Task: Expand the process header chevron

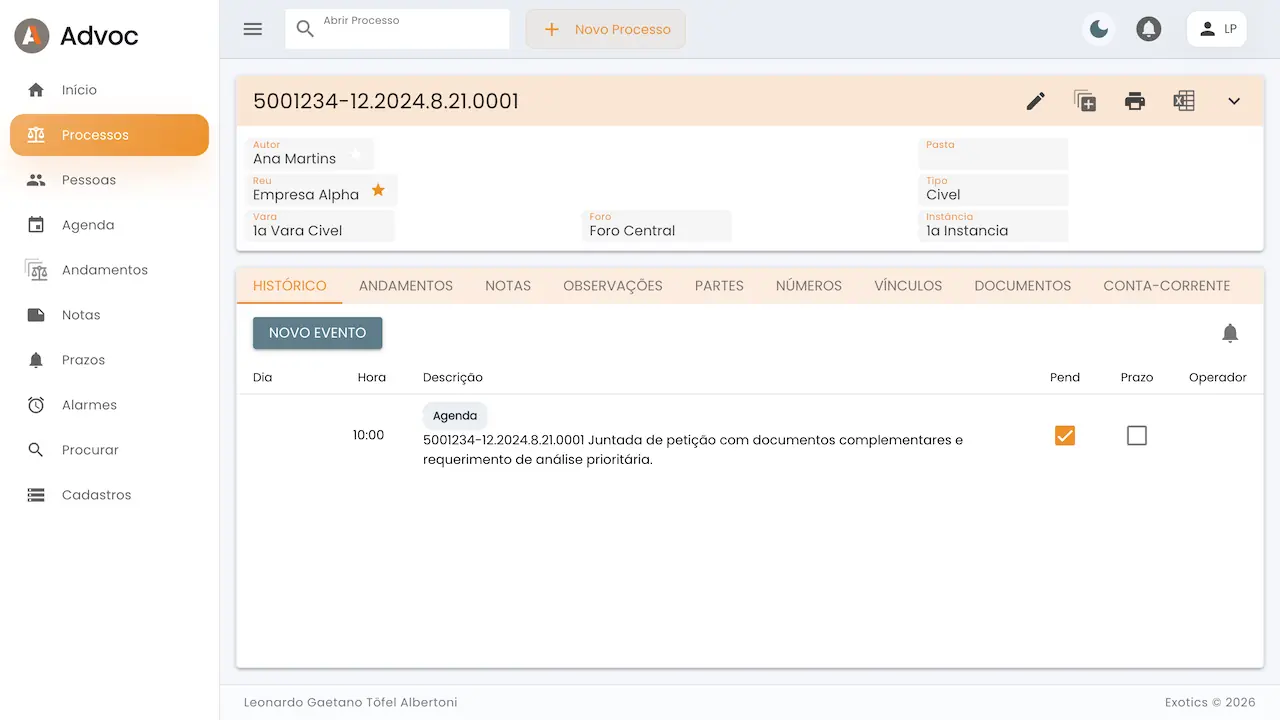Action: tap(1234, 101)
